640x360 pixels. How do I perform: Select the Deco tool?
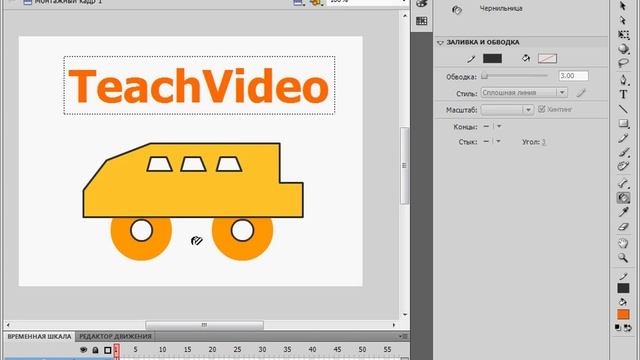pos(623,166)
